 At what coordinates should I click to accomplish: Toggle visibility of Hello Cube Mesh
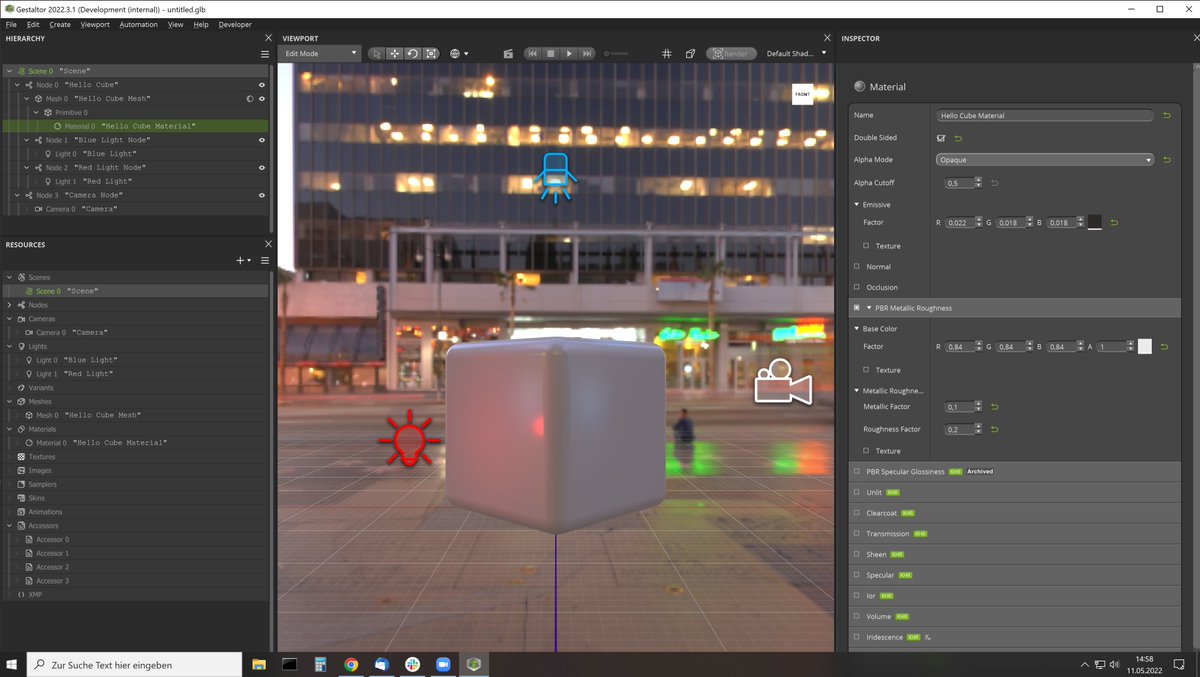point(262,99)
